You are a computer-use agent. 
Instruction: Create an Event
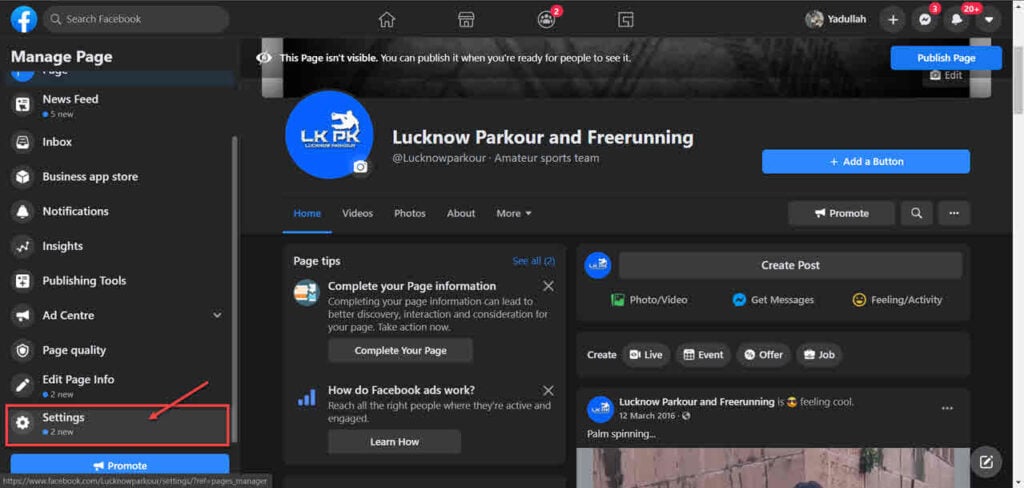(x=703, y=355)
